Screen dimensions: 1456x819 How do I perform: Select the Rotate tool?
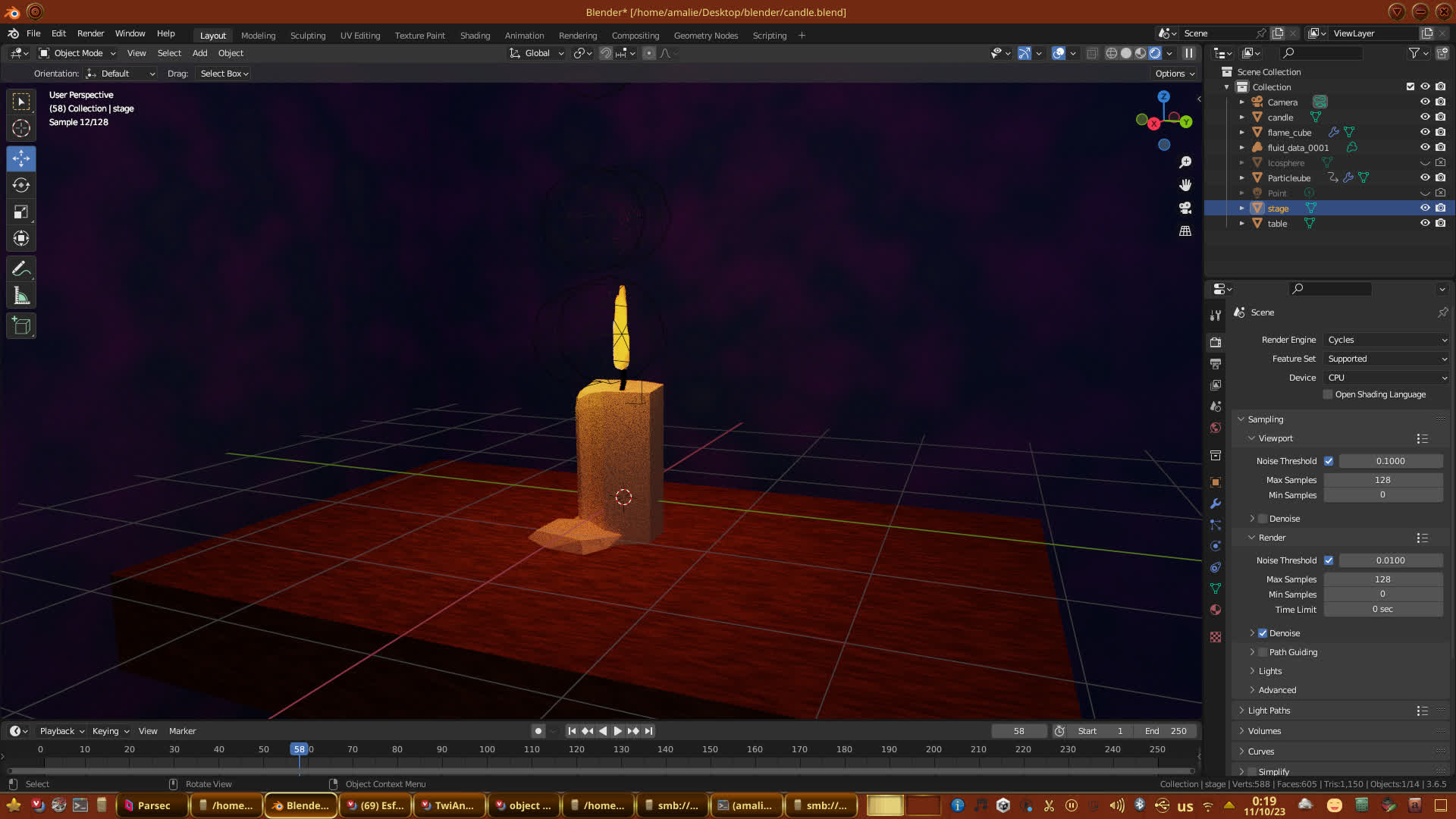point(21,185)
